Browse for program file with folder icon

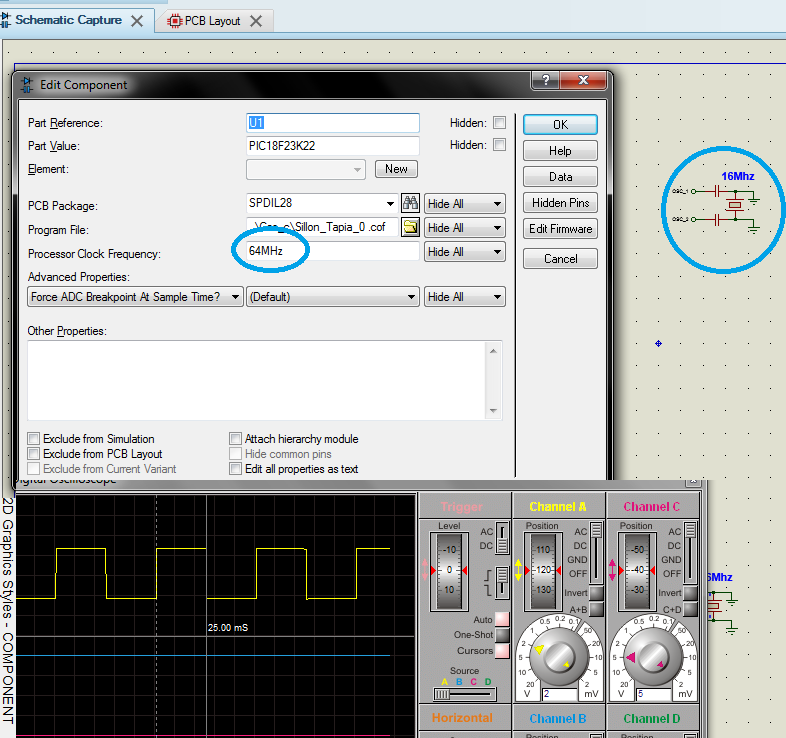click(411, 227)
